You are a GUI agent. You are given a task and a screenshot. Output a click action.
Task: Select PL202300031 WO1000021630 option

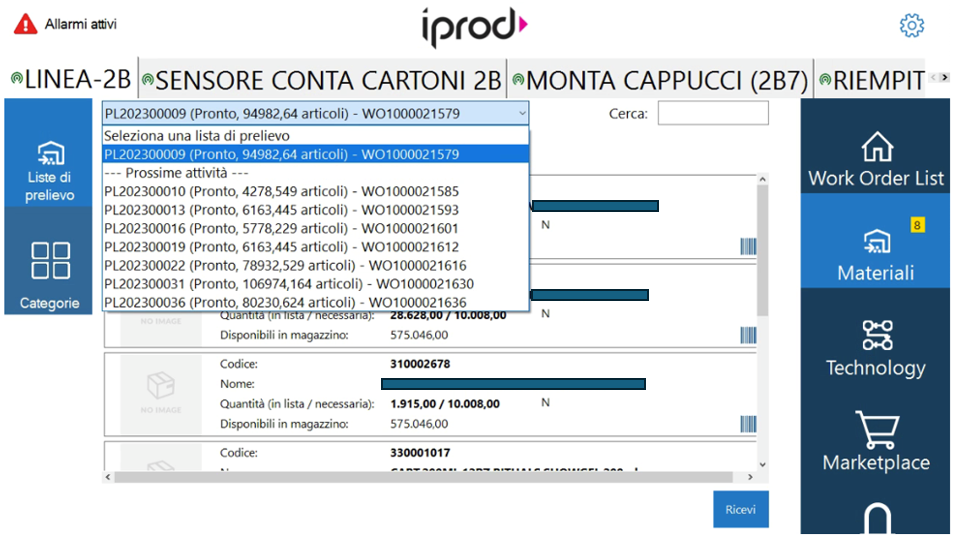[x=315, y=284]
